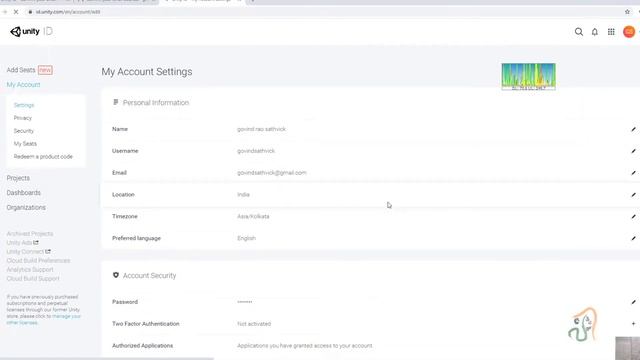Click the colorful thumbnail image at top right
Screen dimensions: 640x360
[528, 76]
